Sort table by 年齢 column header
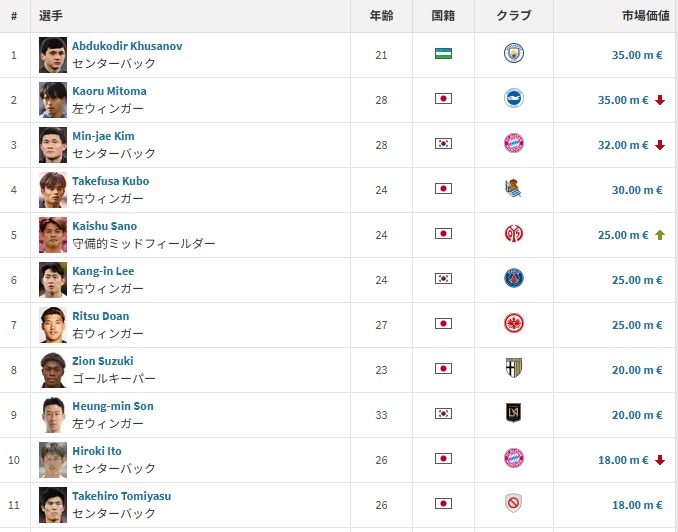678x532 pixels. (381, 16)
